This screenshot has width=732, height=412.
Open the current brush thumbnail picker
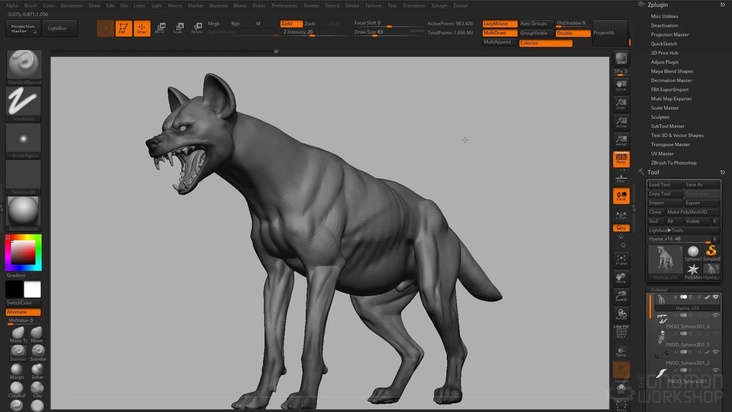pos(24,65)
